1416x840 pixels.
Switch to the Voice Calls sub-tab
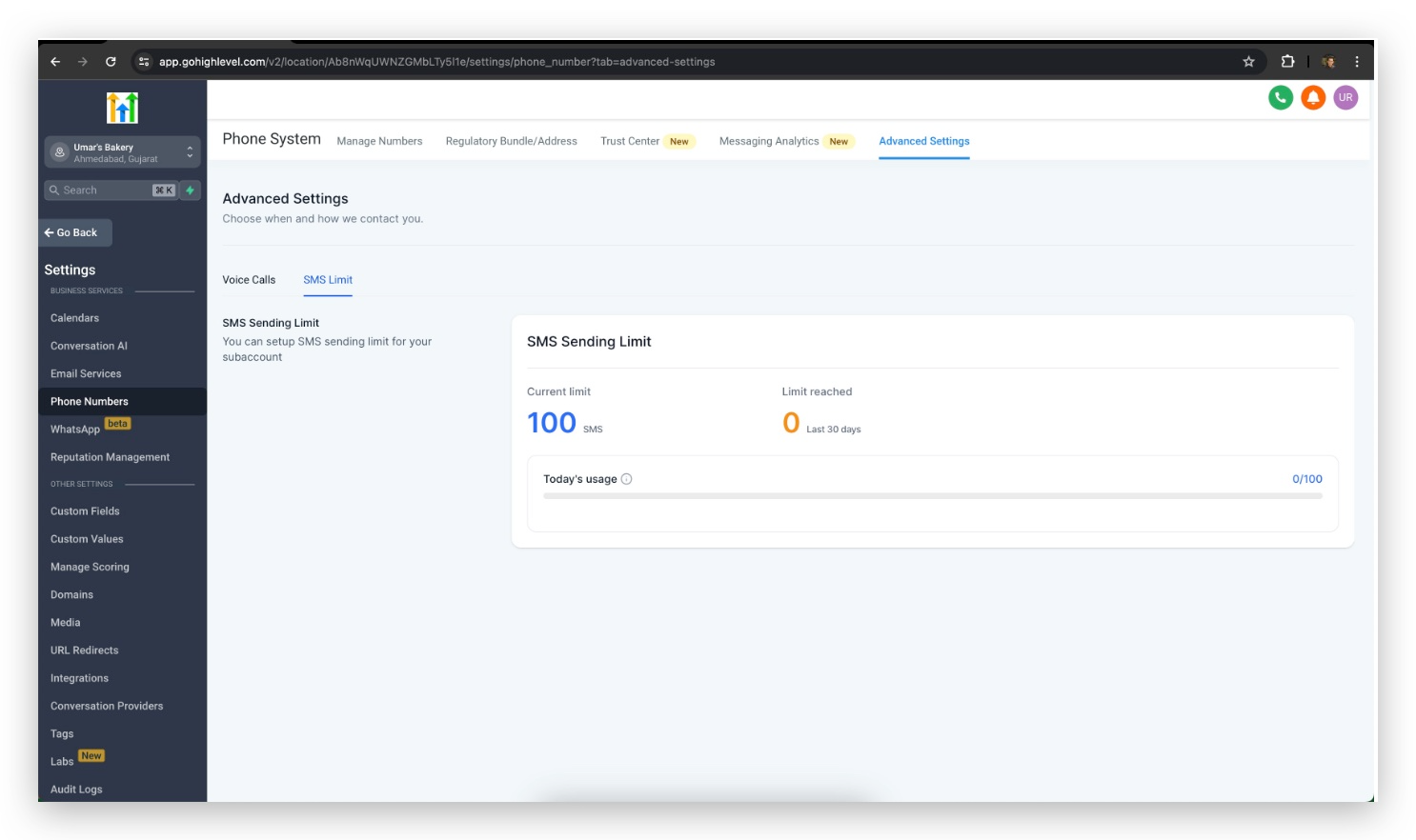click(x=249, y=280)
